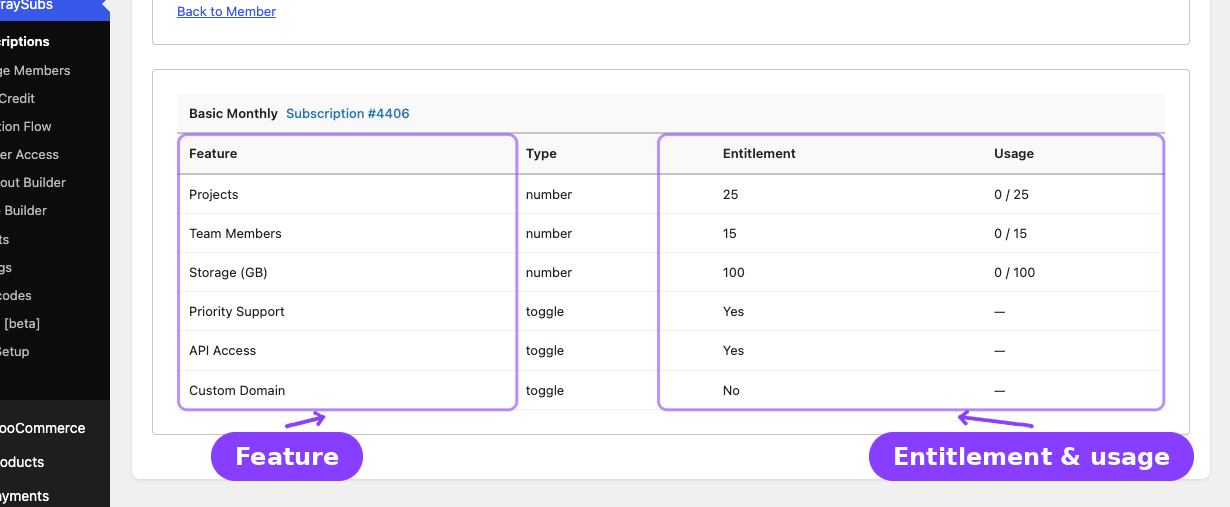This screenshot has height=507, width=1230.
Task: Click the usage dash in Custom Domain row
Action: (999, 390)
